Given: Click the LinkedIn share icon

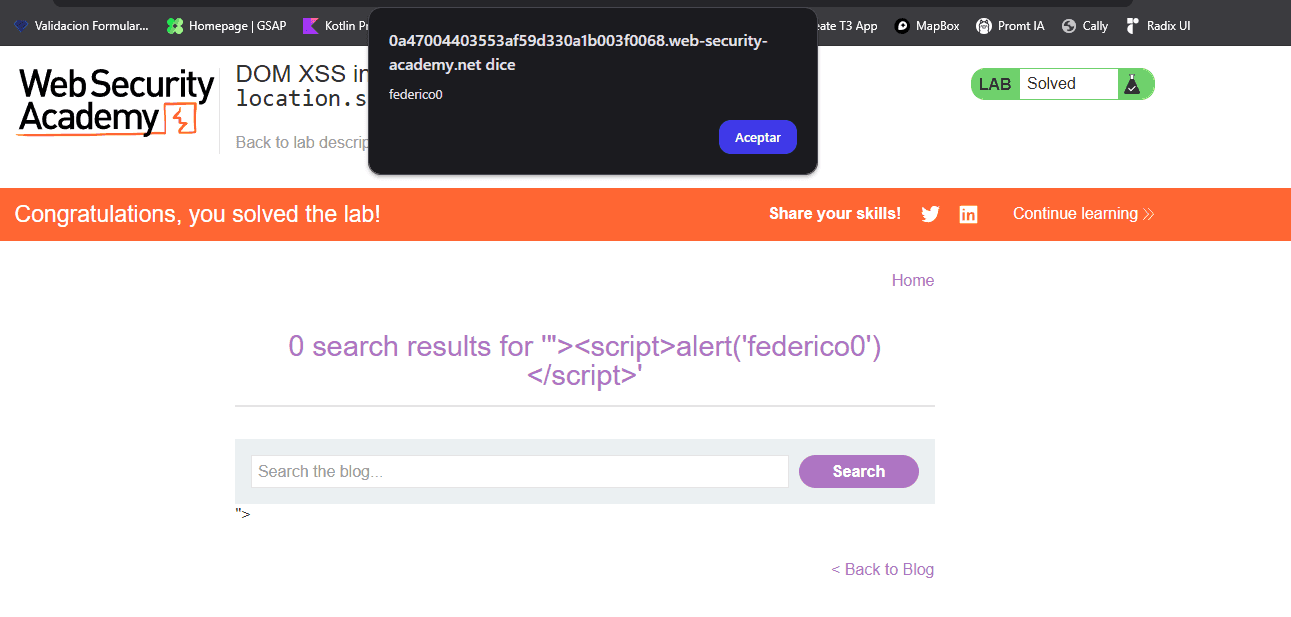Looking at the screenshot, I should [968, 214].
